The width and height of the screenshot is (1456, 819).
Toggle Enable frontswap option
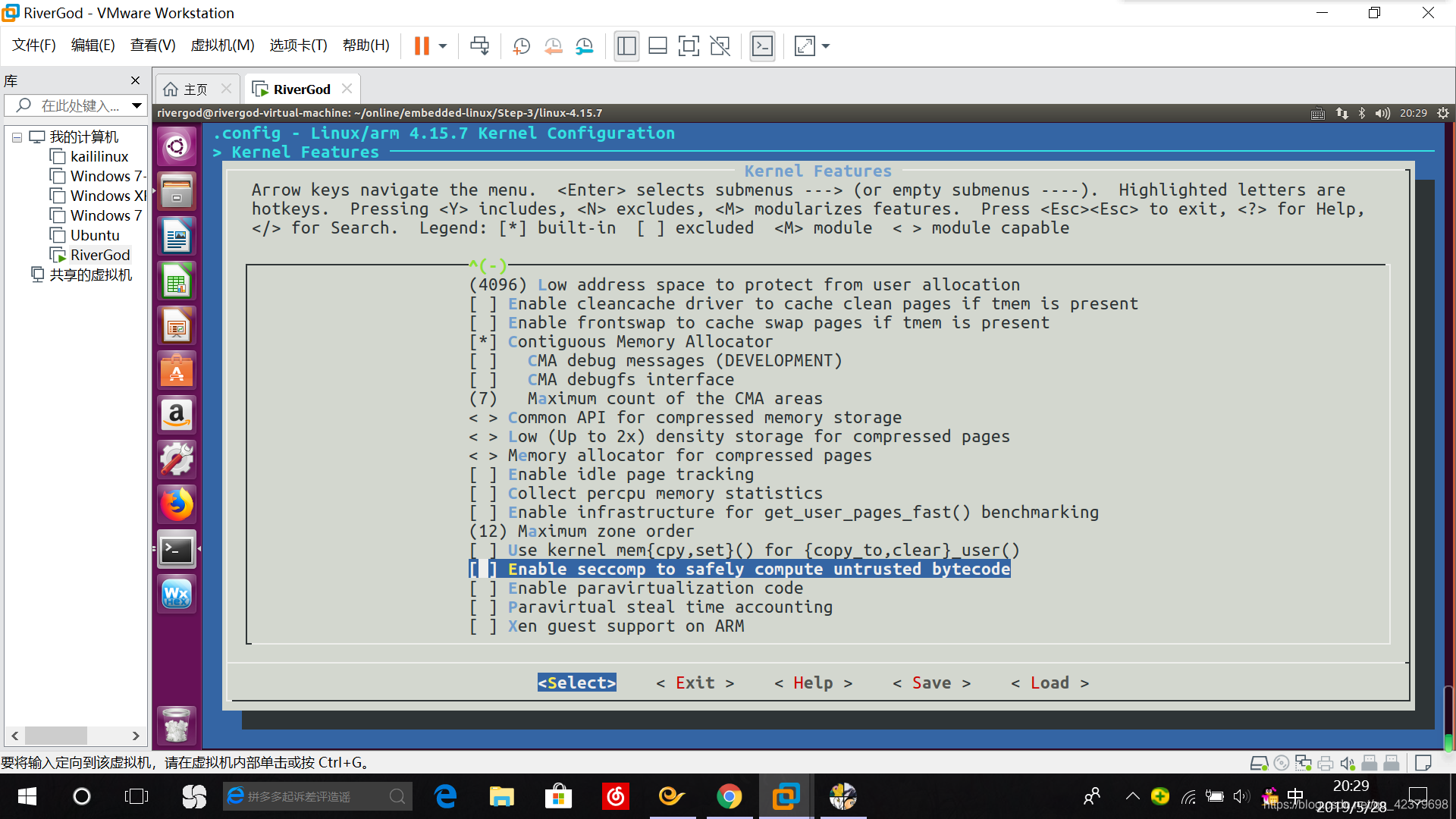(x=759, y=323)
